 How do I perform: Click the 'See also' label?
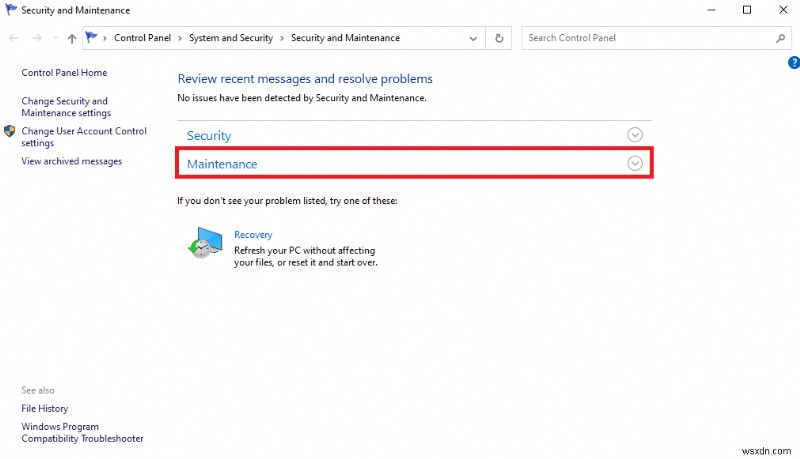(x=38, y=390)
